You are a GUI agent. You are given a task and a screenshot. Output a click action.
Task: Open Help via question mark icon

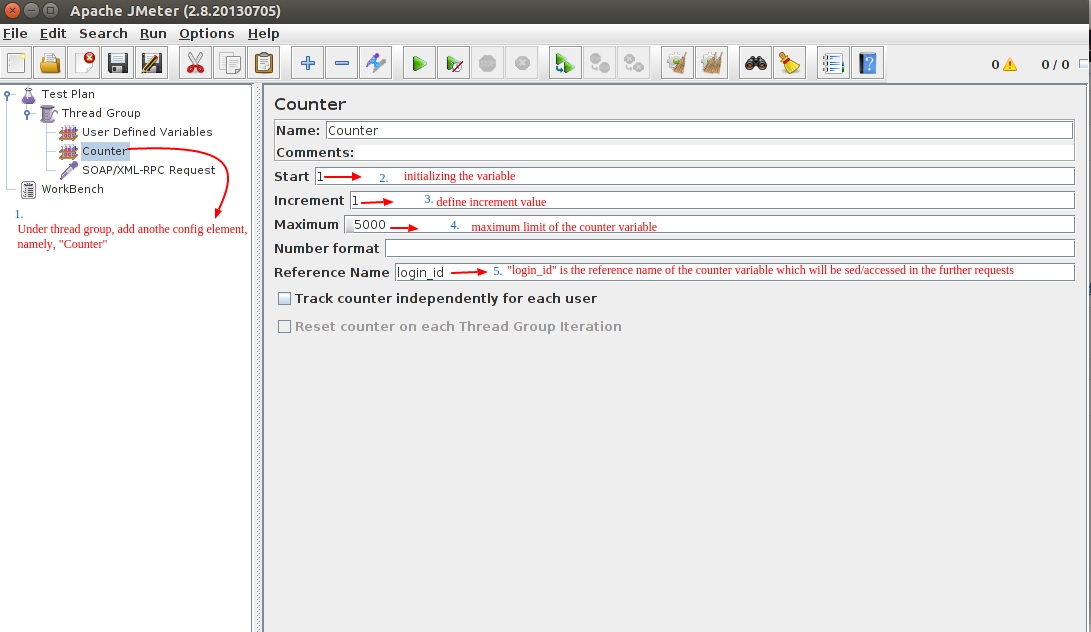pyautogui.click(x=868, y=63)
